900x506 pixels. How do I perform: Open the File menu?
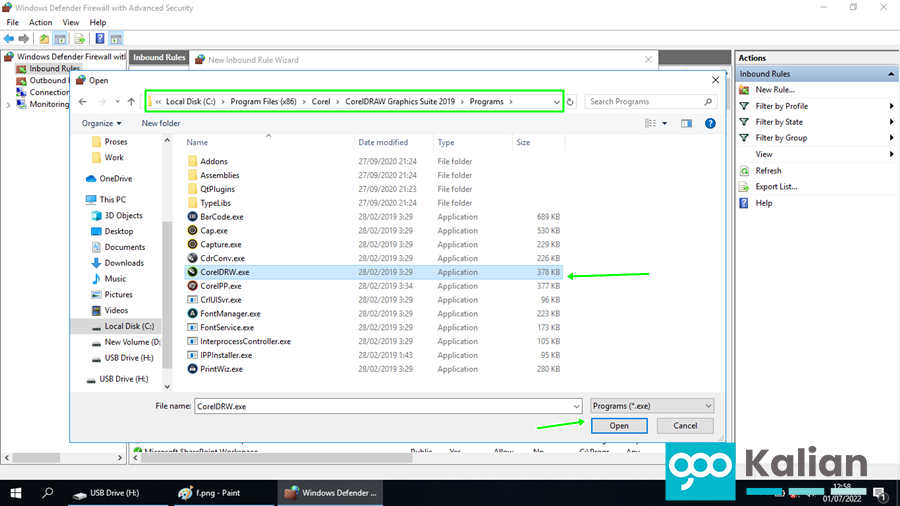pos(13,22)
